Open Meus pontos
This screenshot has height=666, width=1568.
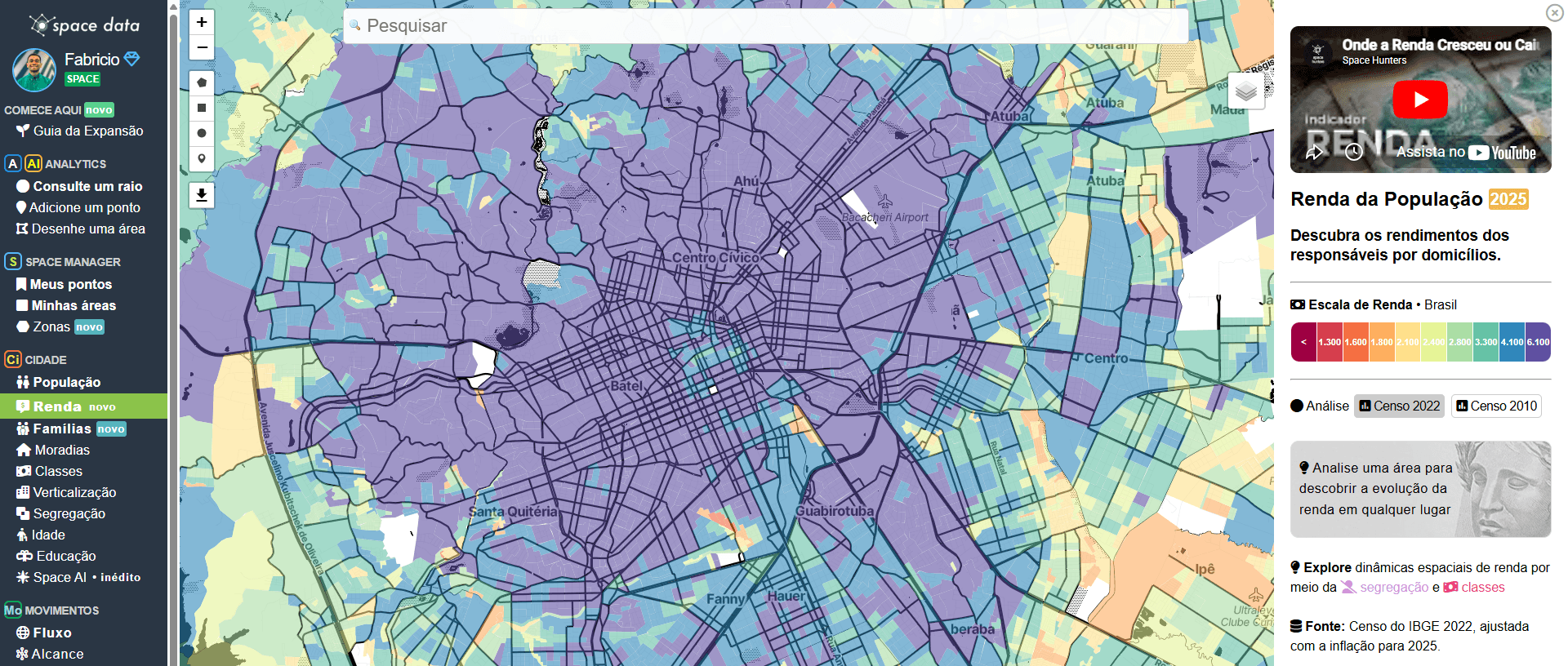64,284
